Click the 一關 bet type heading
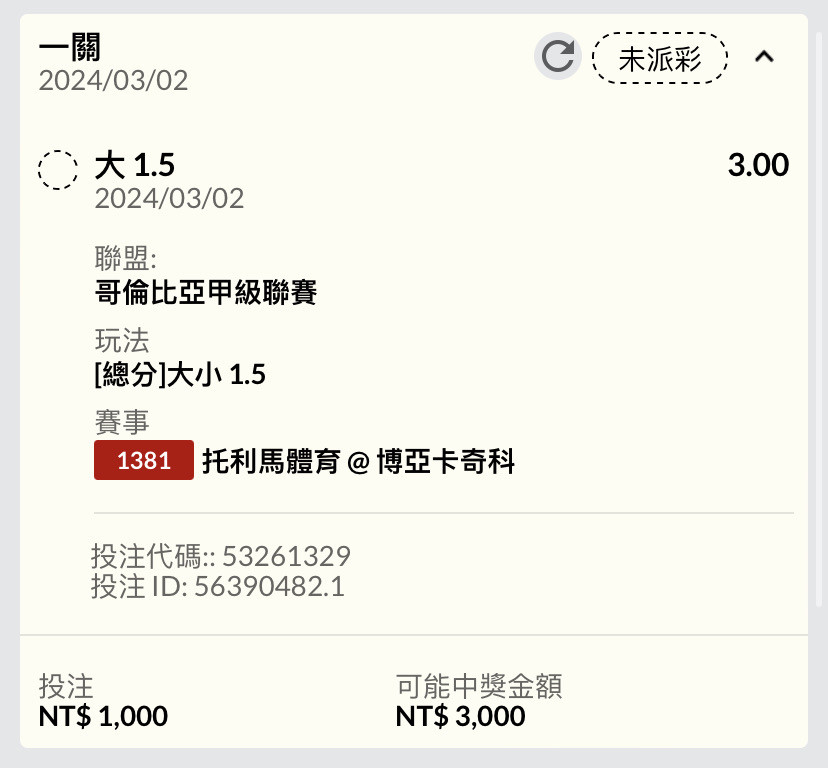 (x=69, y=48)
